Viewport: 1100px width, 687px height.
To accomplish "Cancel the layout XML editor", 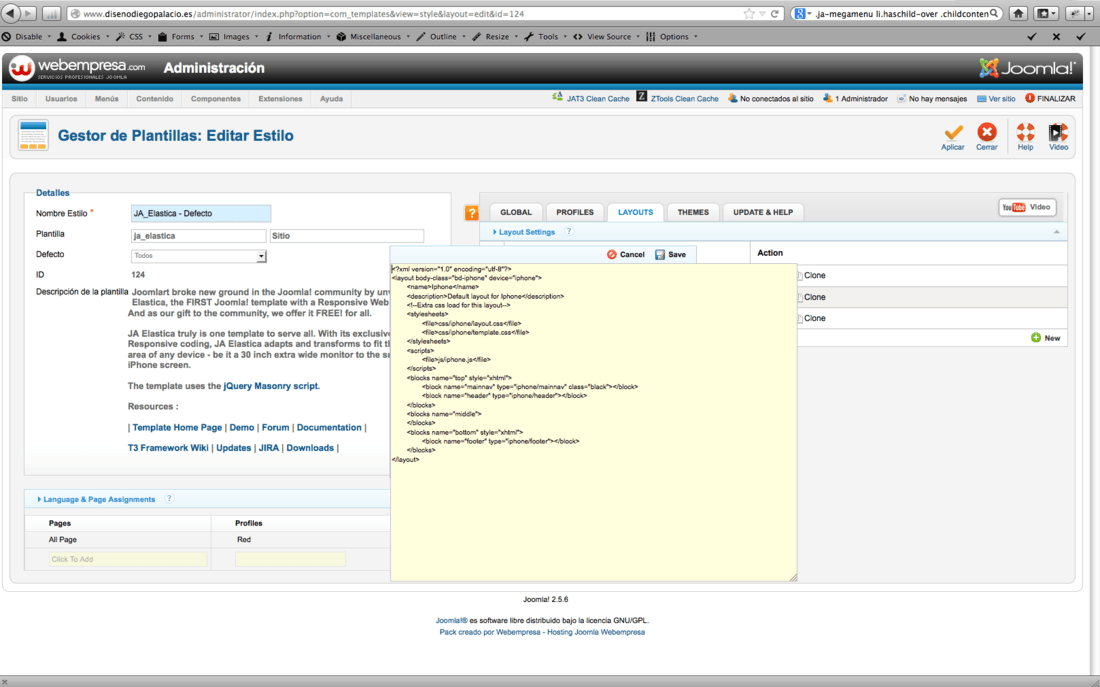I will pos(626,255).
